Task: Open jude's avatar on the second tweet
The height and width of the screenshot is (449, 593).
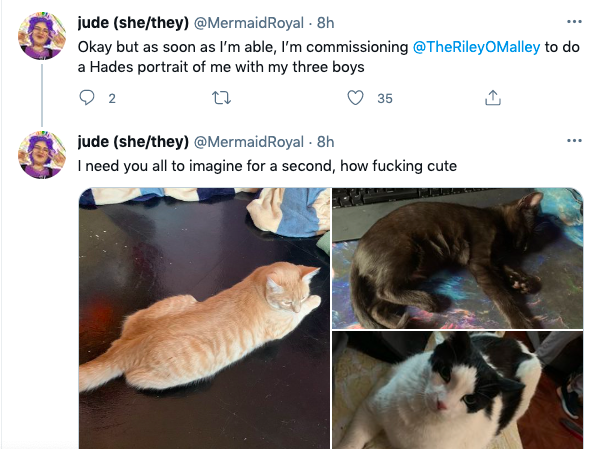Action: point(42,155)
